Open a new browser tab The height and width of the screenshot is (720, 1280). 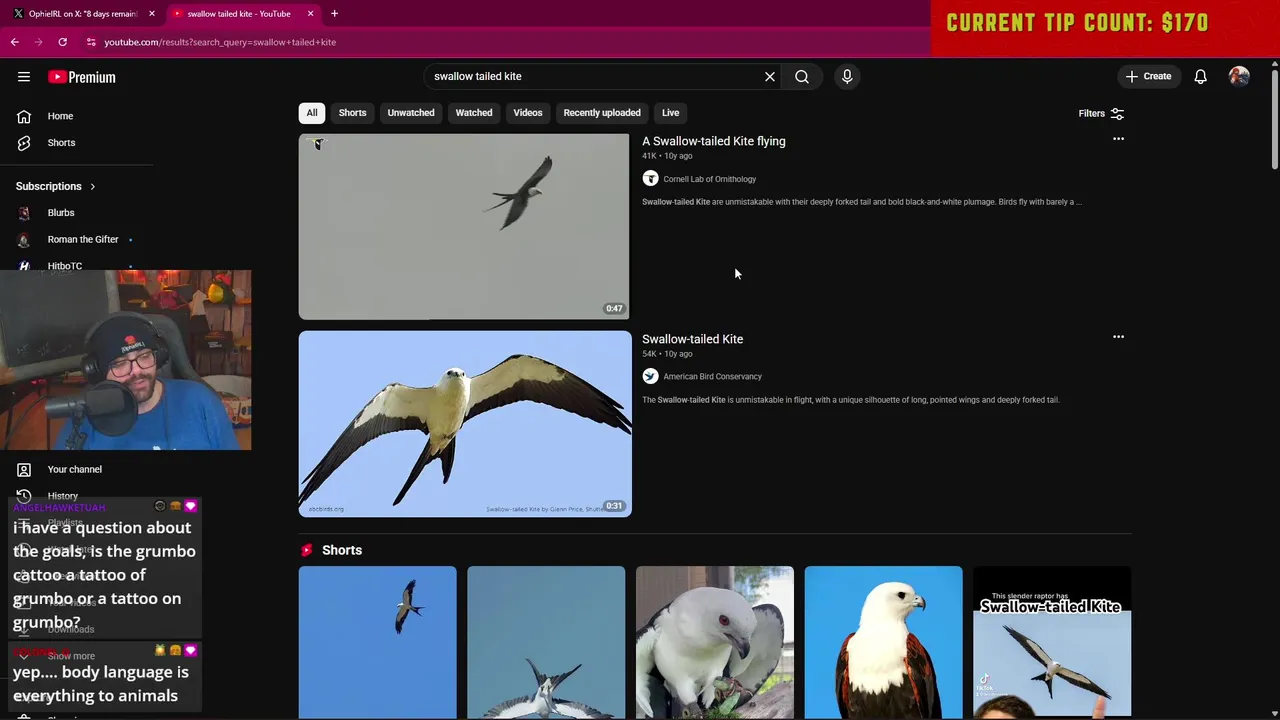(334, 14)
